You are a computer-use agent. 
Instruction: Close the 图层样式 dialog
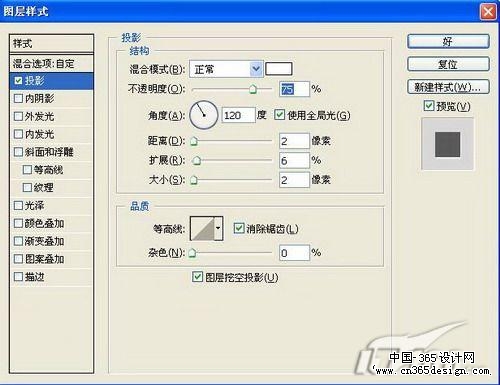coord(488,12)
